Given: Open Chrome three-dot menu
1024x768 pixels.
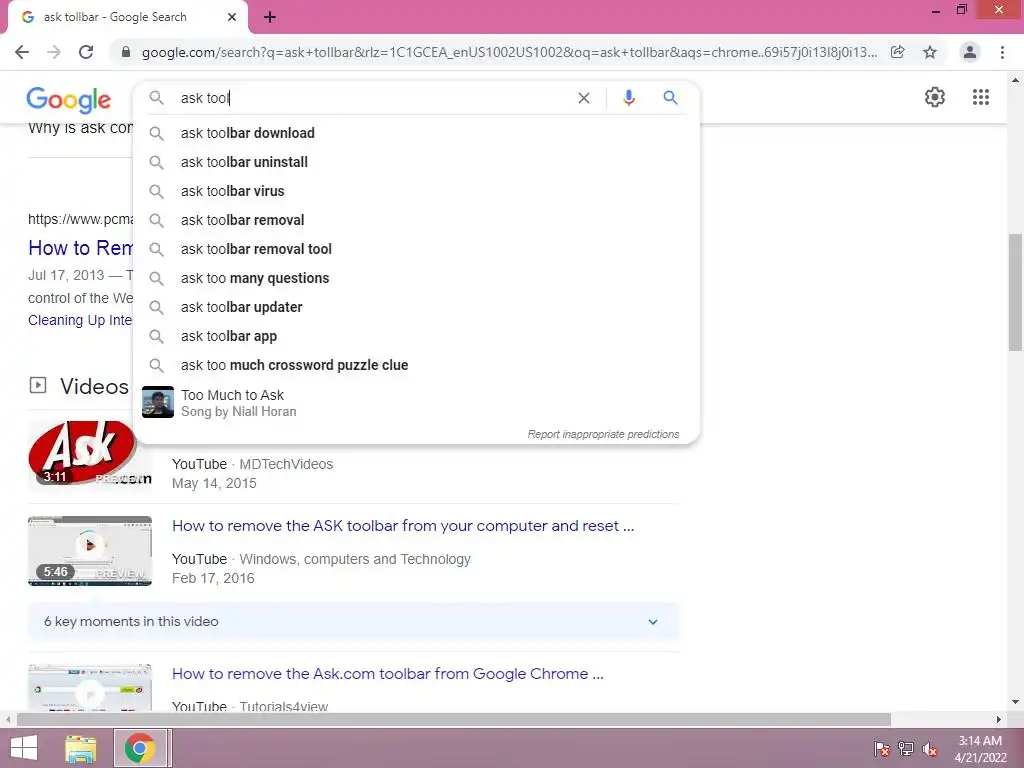Looking at the screenshot, I should [1002, 52].
